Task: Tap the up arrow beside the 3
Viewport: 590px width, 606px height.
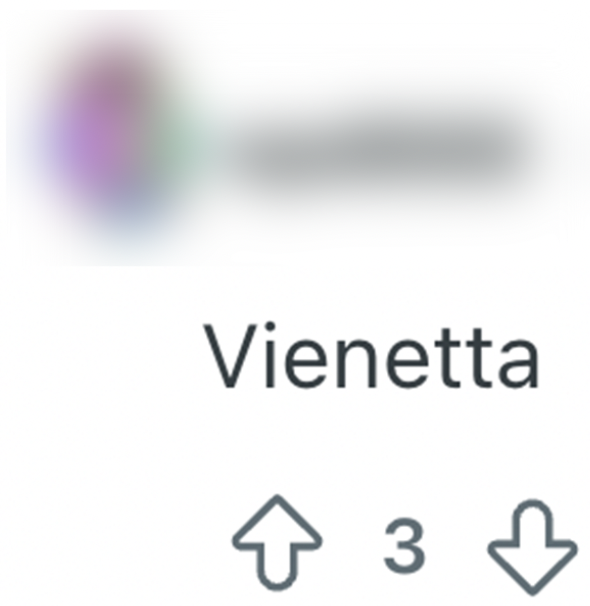Action: [x=277, y=542]
